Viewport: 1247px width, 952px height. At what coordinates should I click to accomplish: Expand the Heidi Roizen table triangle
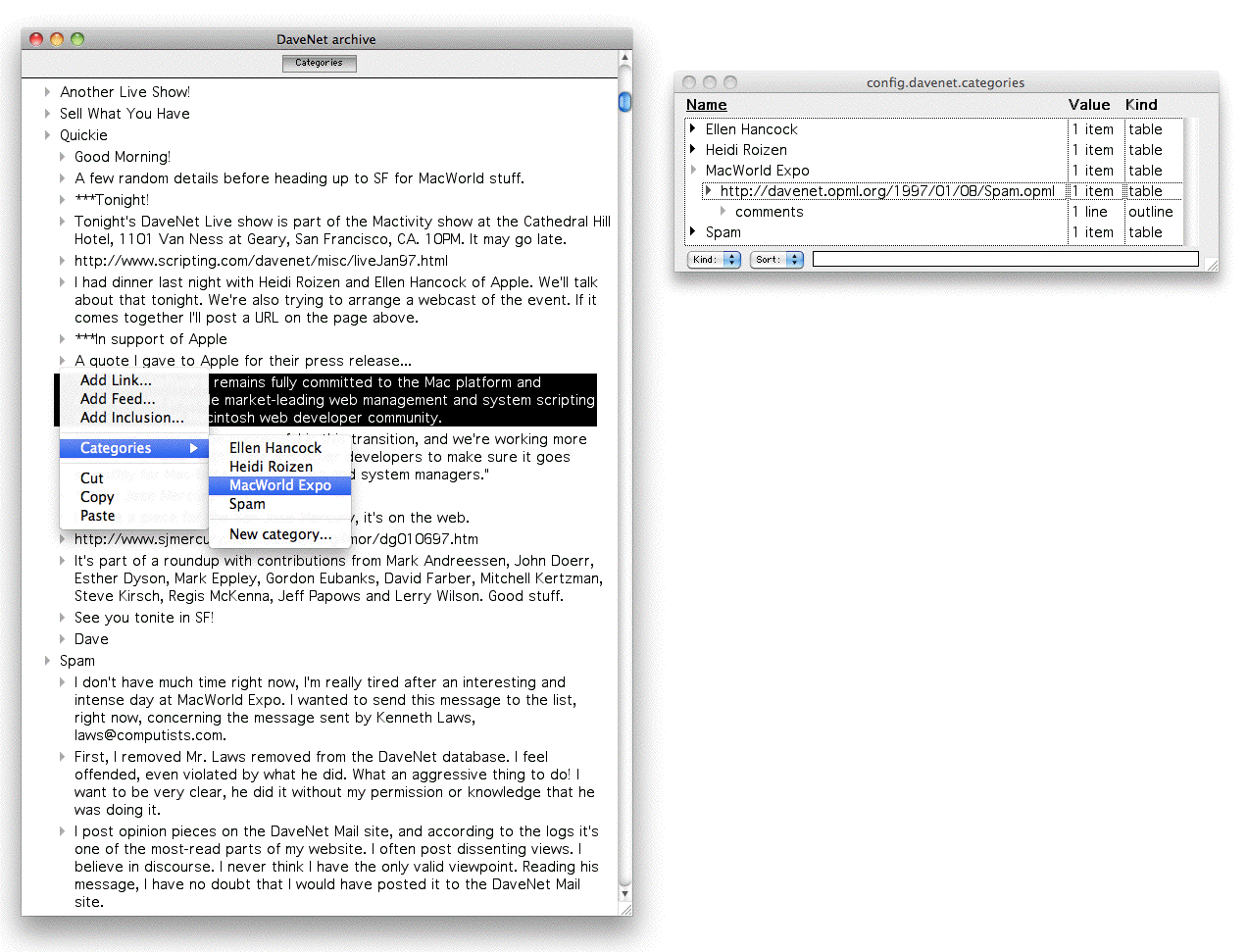click(x=692, y=150)
